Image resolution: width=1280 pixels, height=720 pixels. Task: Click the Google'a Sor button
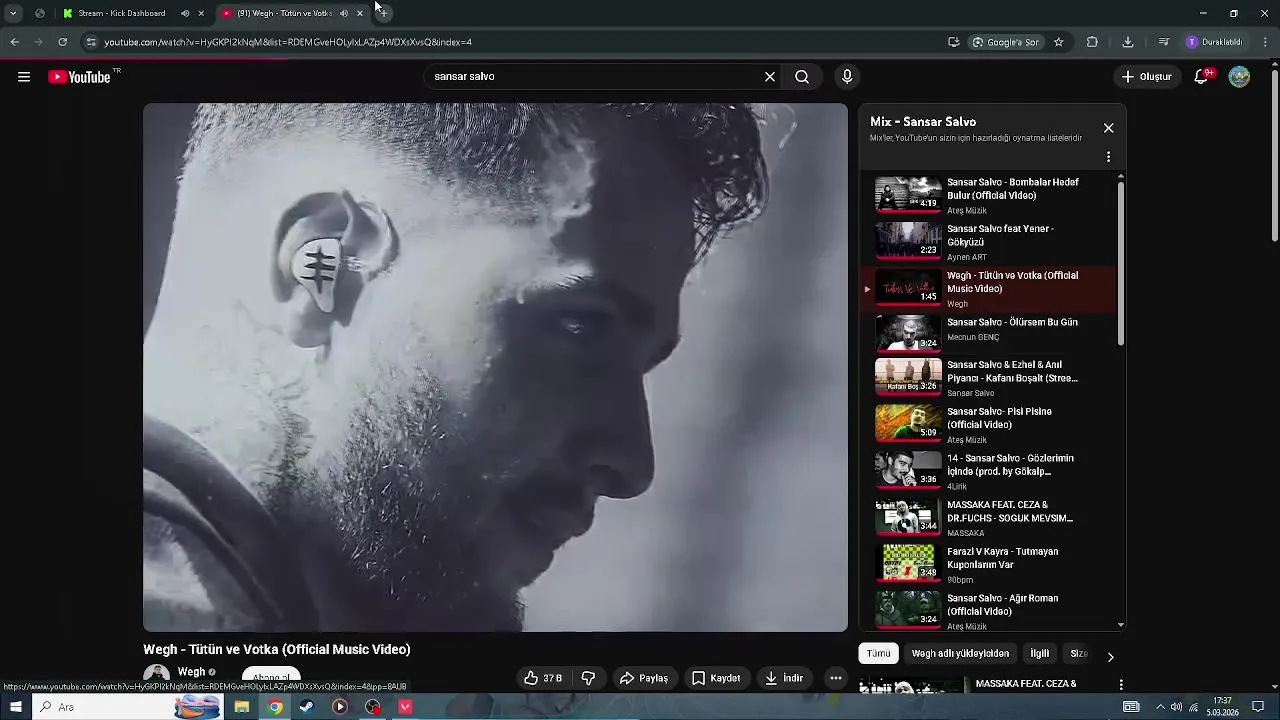pos(1005,42)
